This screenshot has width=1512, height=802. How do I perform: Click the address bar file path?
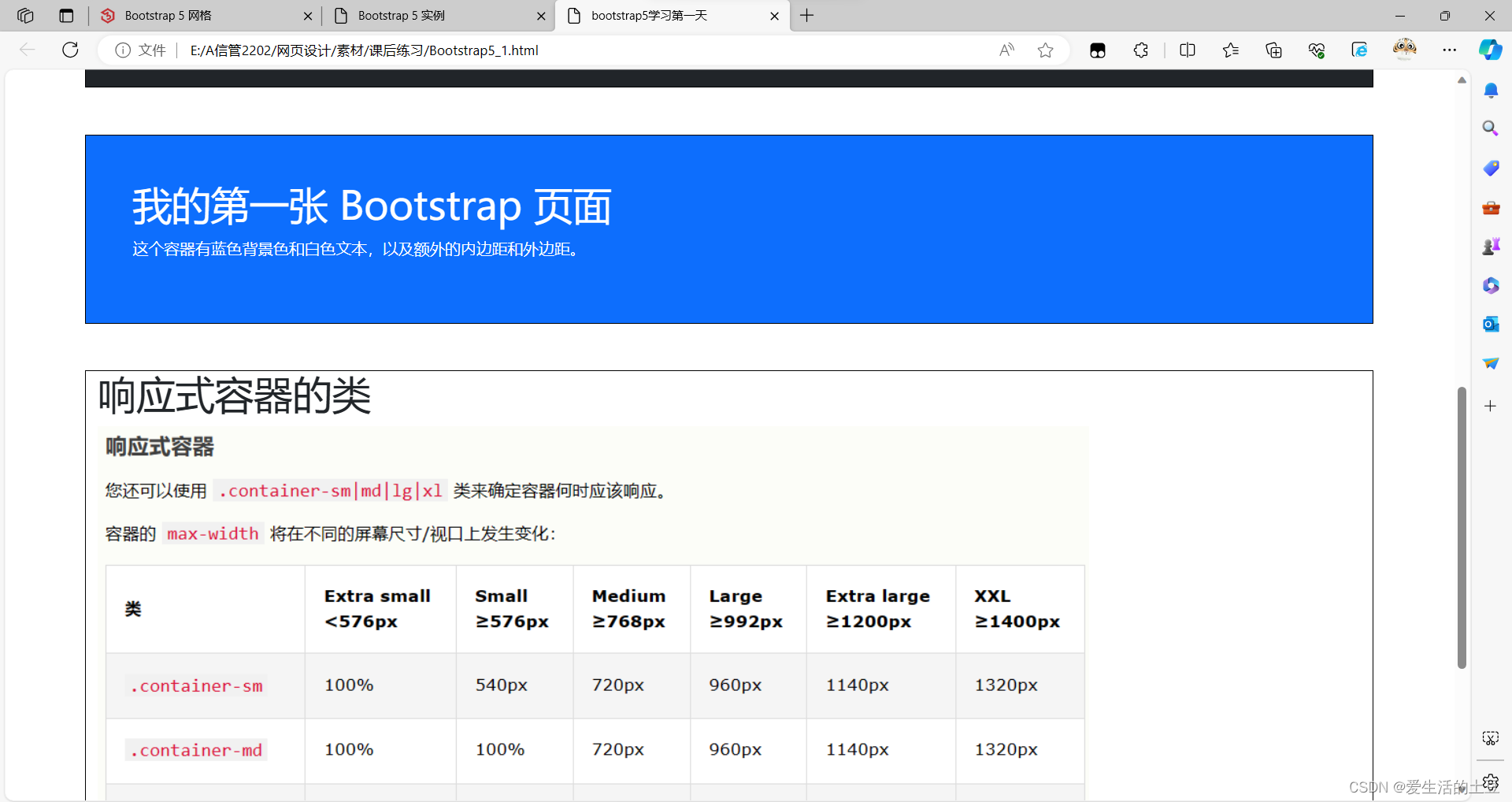coord(364,50)
